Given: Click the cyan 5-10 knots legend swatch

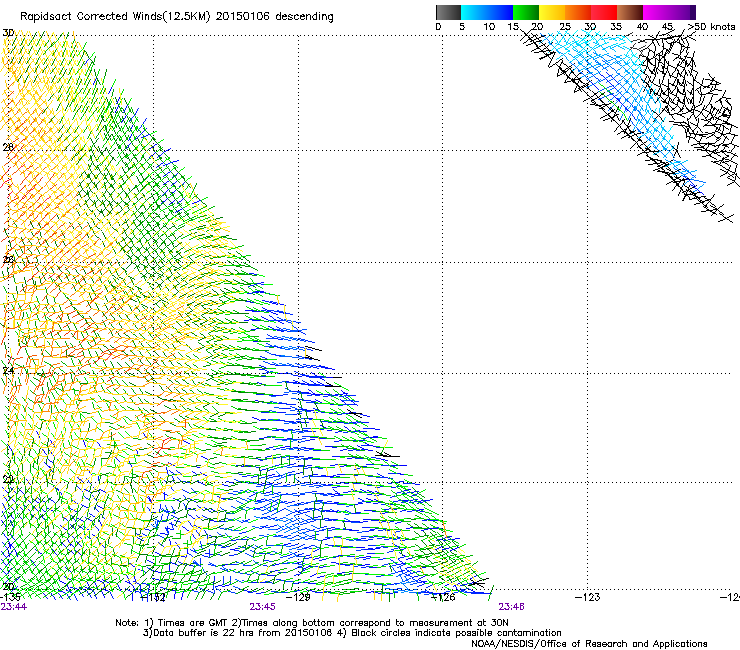Looking at the screenshot, I should click(474, 12).
